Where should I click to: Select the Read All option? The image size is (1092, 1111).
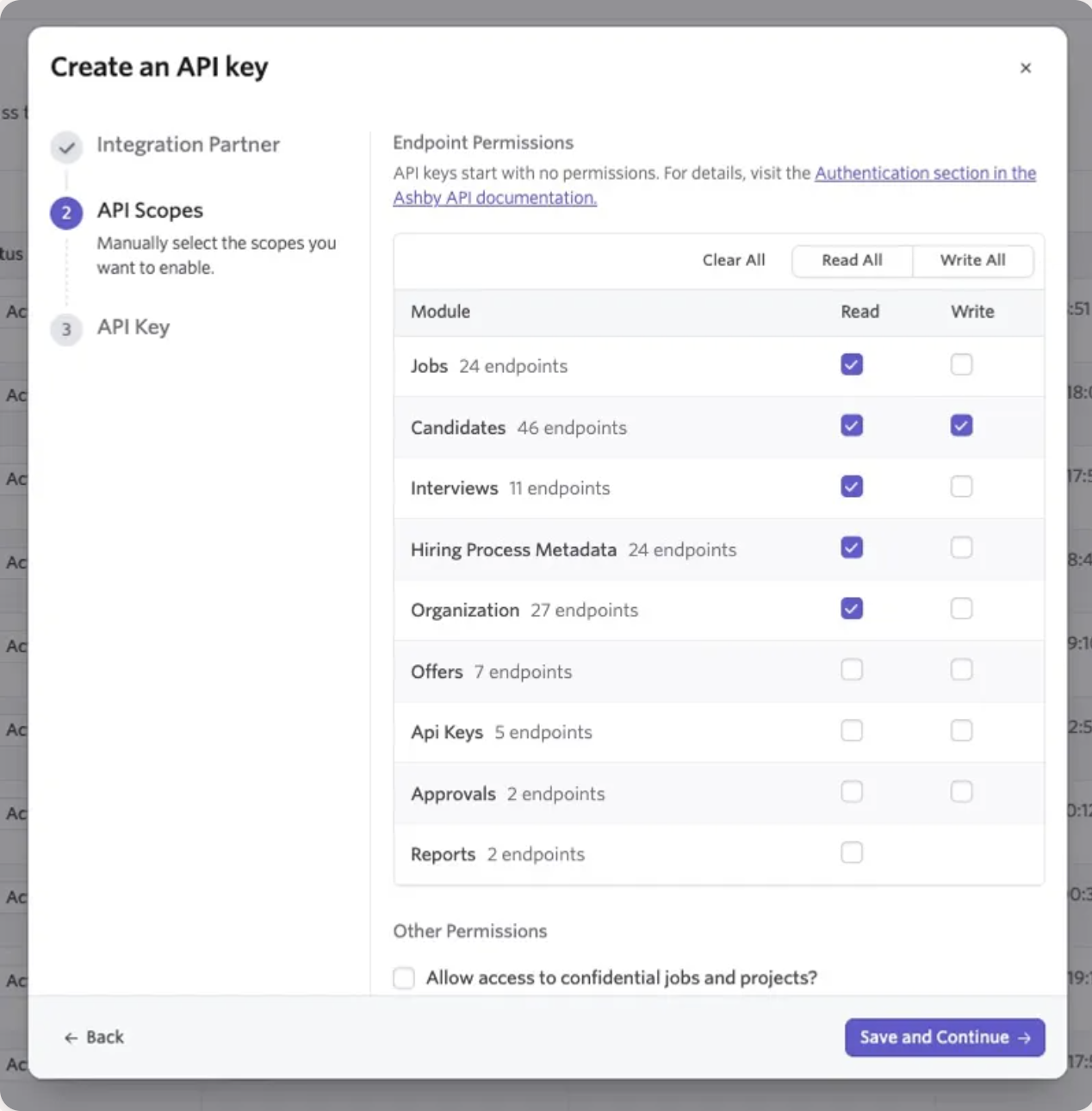[x=852, y=260]
